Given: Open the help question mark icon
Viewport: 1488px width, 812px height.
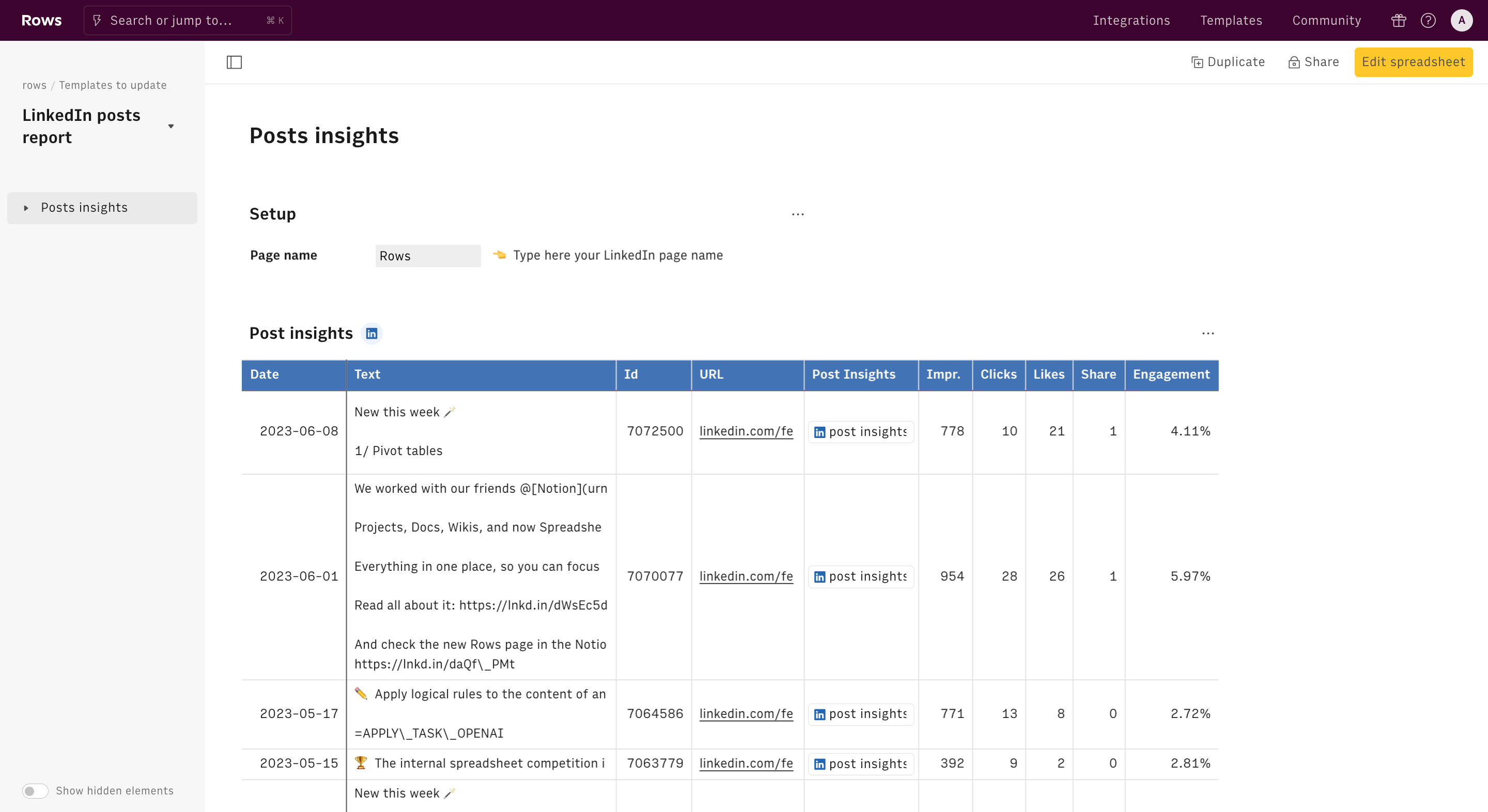Looking at the screenshot, I should pyautogui.click(x=1428, y=21).
